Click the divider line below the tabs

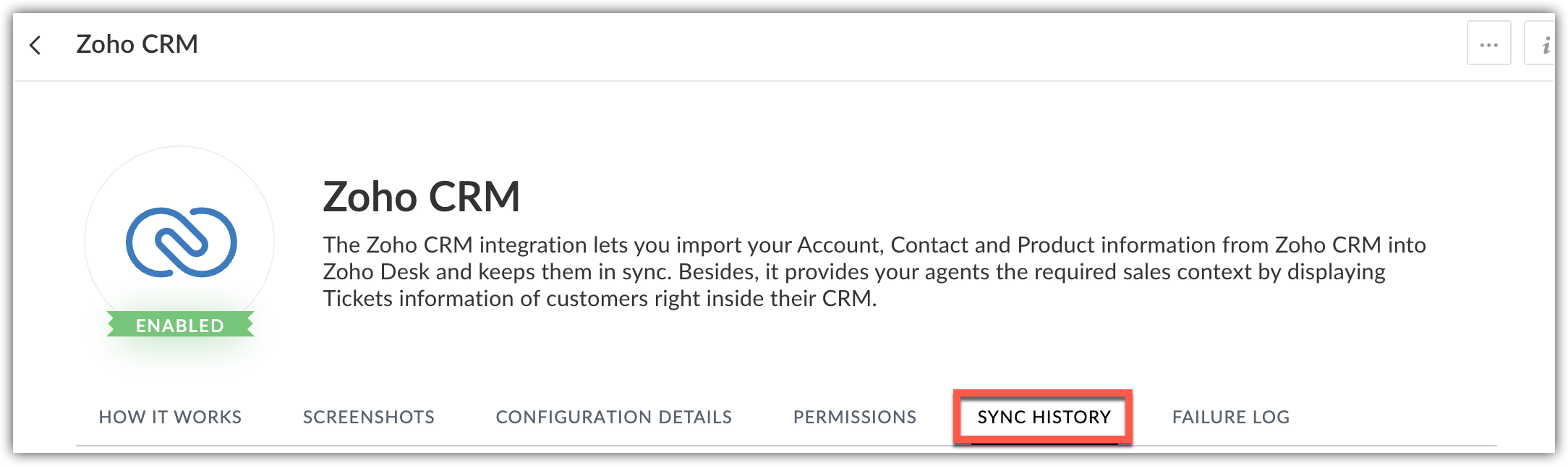[x=786, y=446]
